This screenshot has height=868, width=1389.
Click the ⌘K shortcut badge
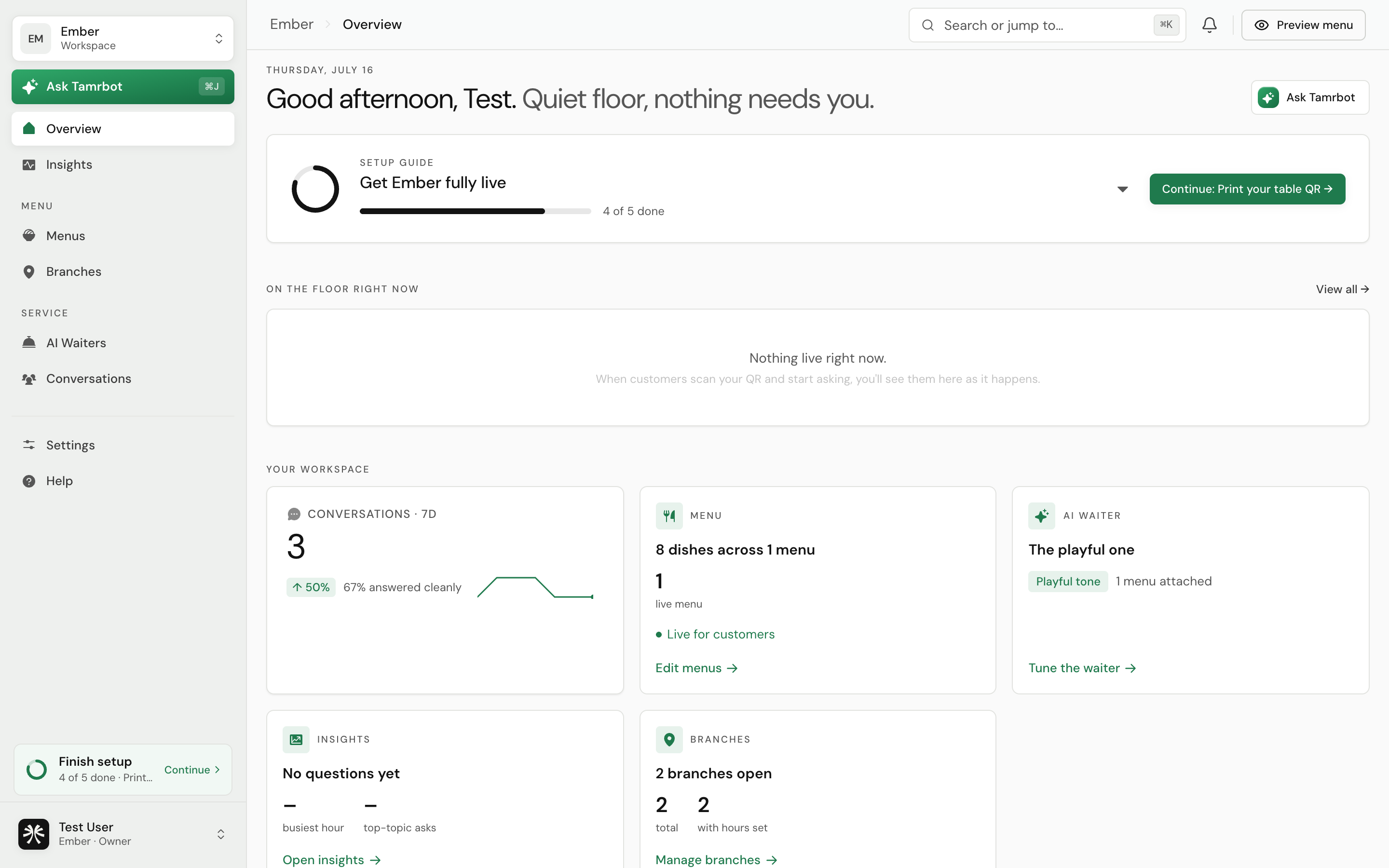1166,25
